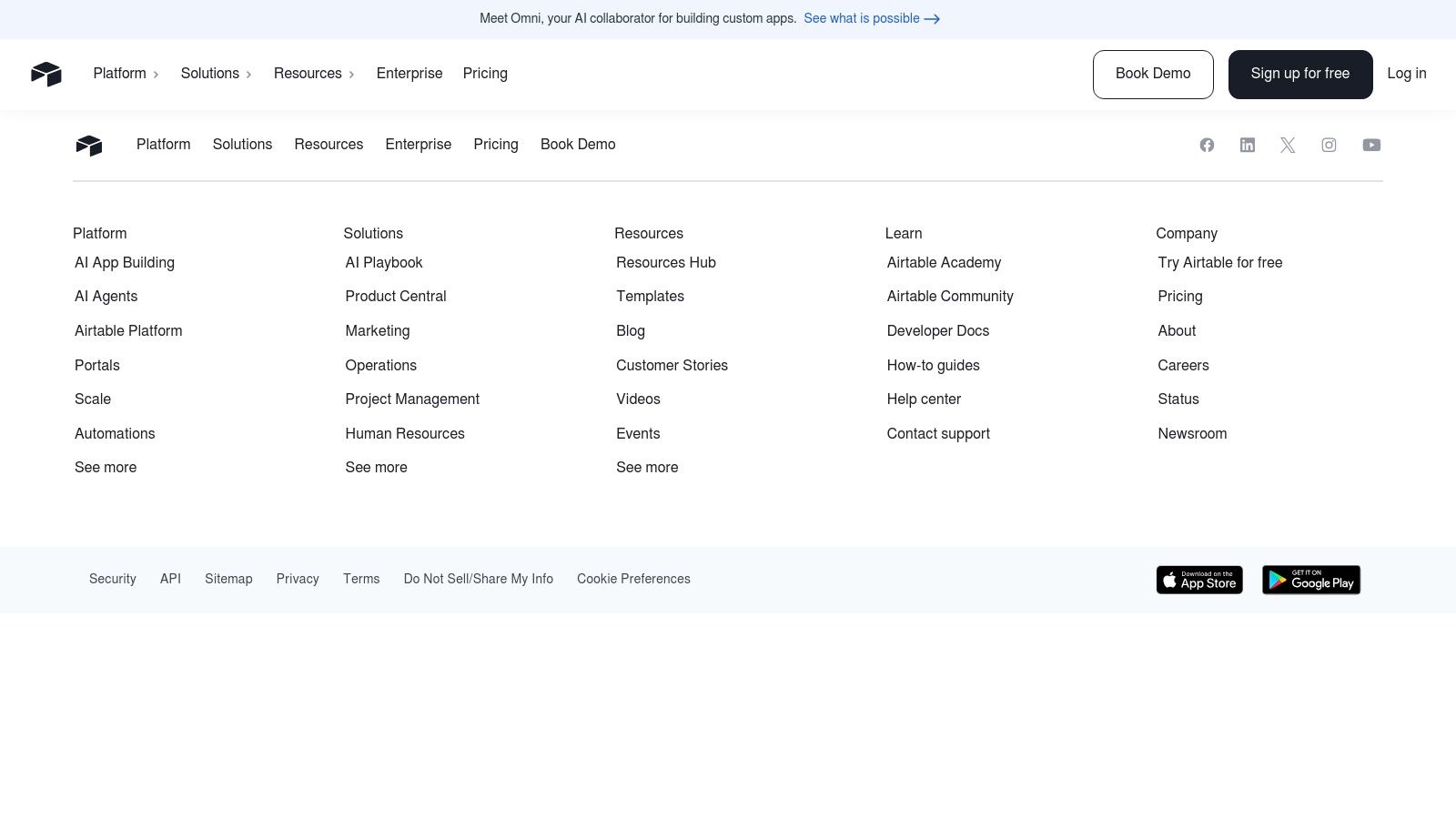
Task: Open Cookie Preferences in bottom bar
Action: 633,579
